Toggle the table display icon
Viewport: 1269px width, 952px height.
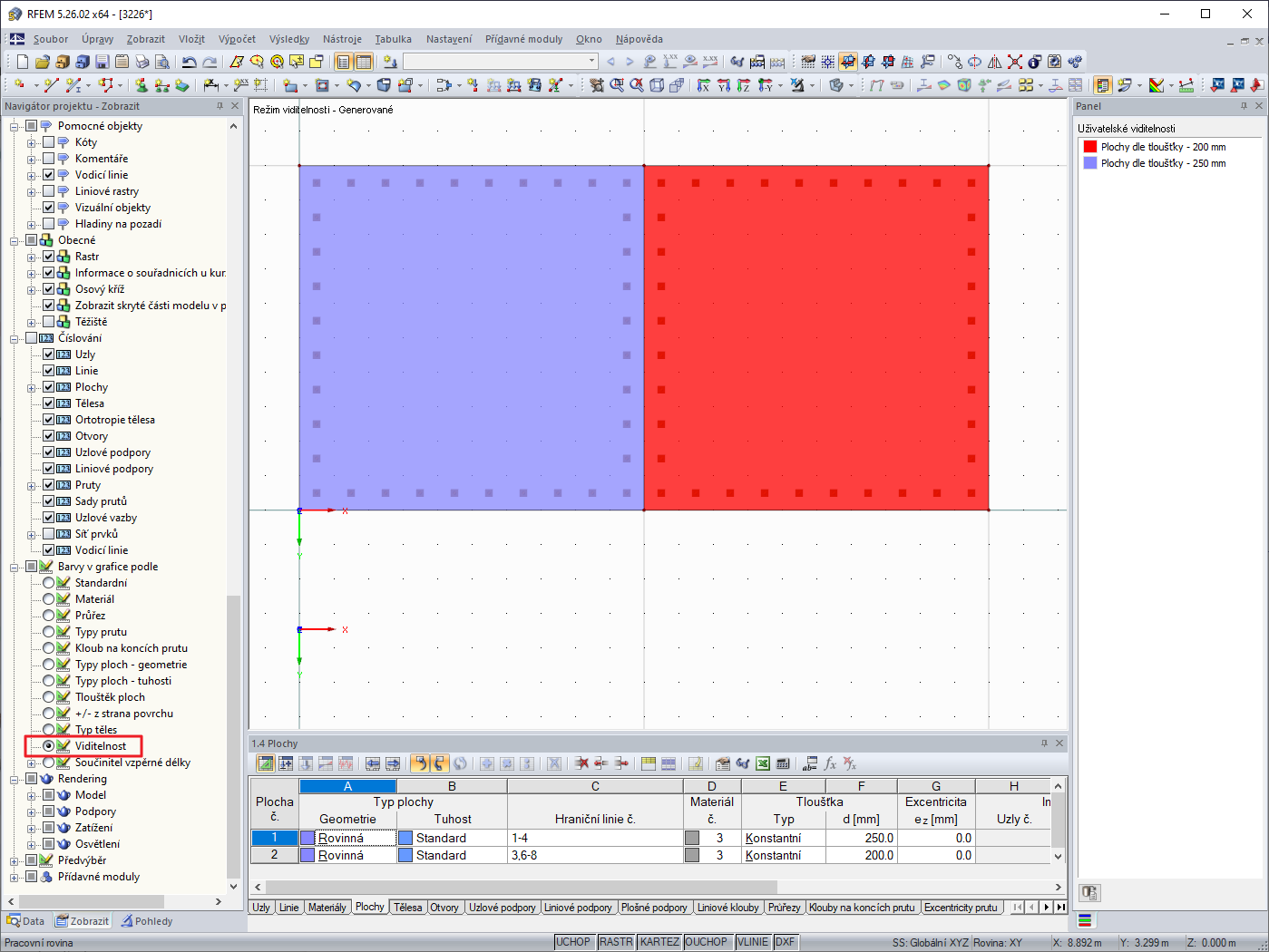[364, 62]
